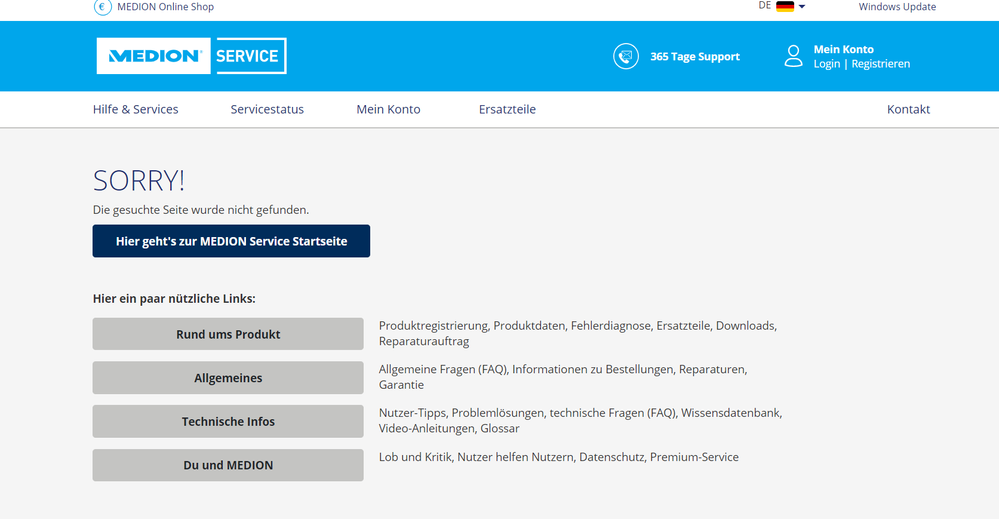Select Ersatzteile in the navigation bar

[x=507, y=109]
